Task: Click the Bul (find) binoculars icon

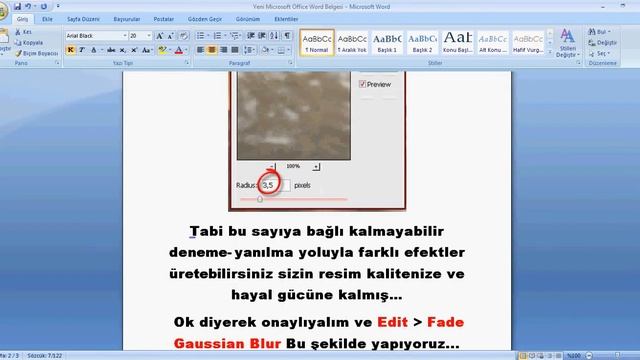Action: point(591,31)
